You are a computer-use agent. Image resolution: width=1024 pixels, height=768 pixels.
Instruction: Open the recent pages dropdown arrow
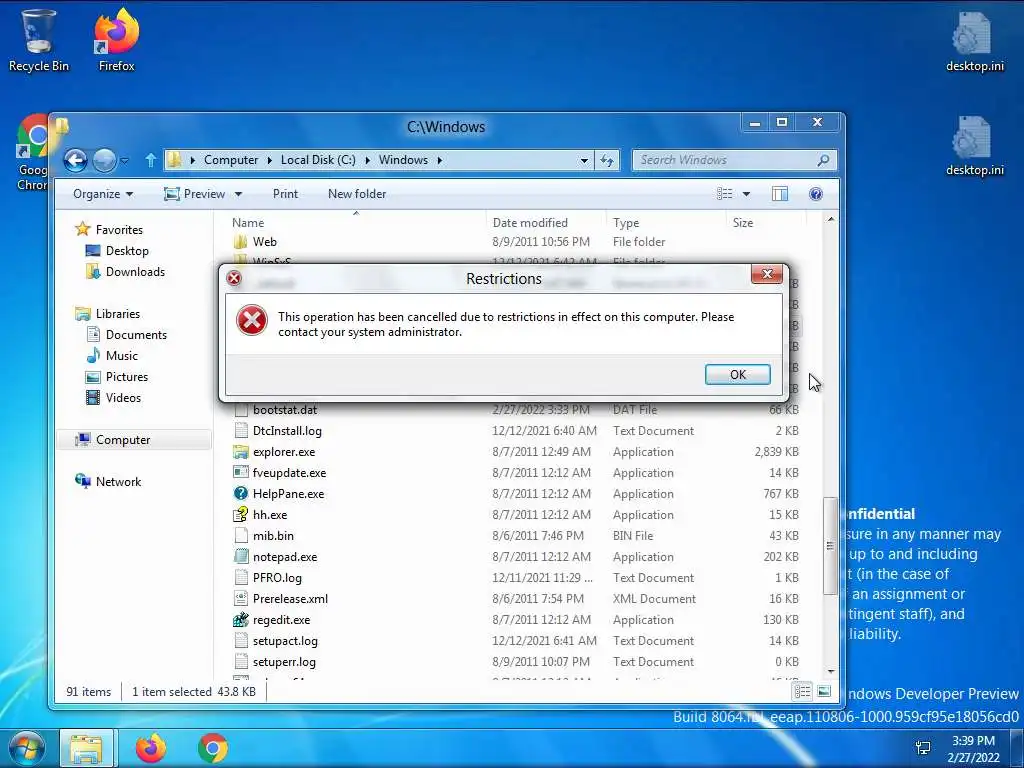click(125, 161)
